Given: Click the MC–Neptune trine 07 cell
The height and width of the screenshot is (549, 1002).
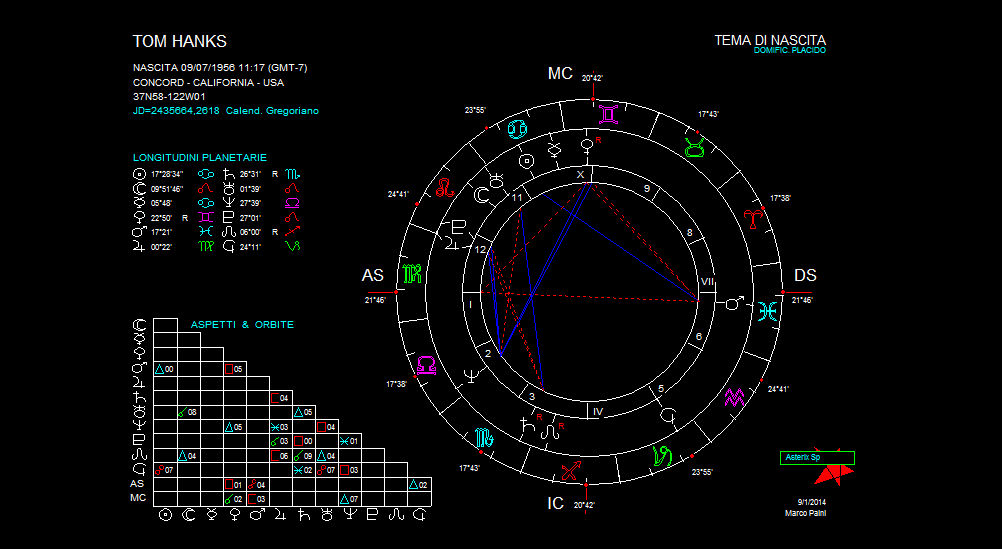Looking at the screenshot, I should click(x=350, y=499).
